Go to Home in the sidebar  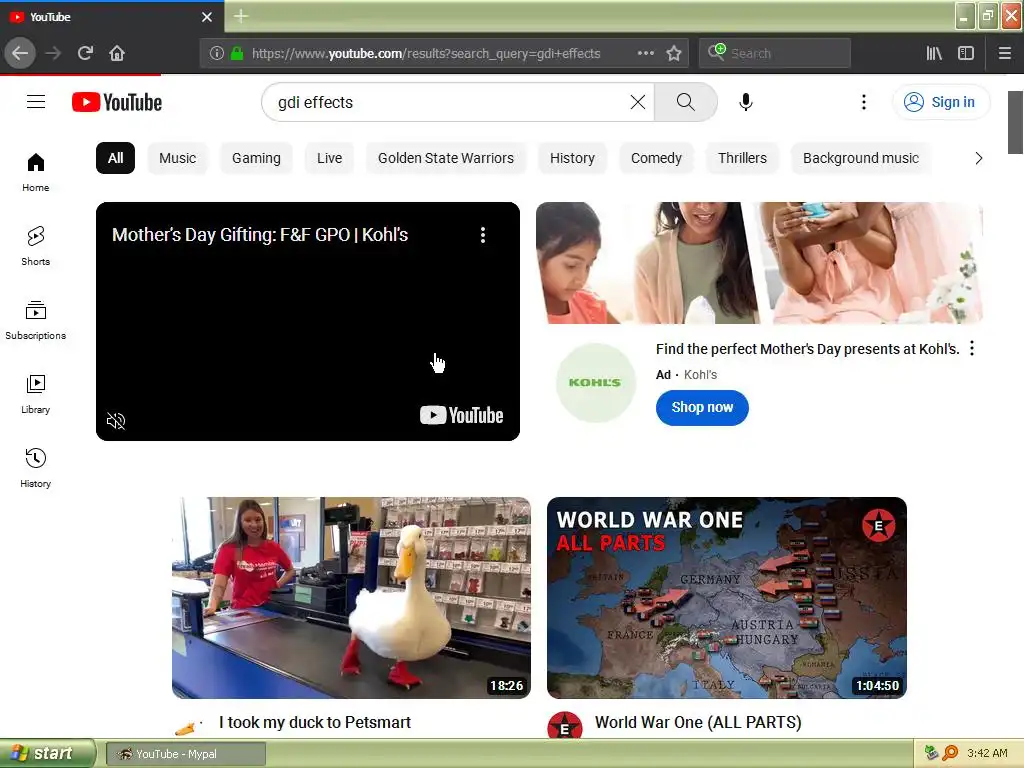pos(36,172)
